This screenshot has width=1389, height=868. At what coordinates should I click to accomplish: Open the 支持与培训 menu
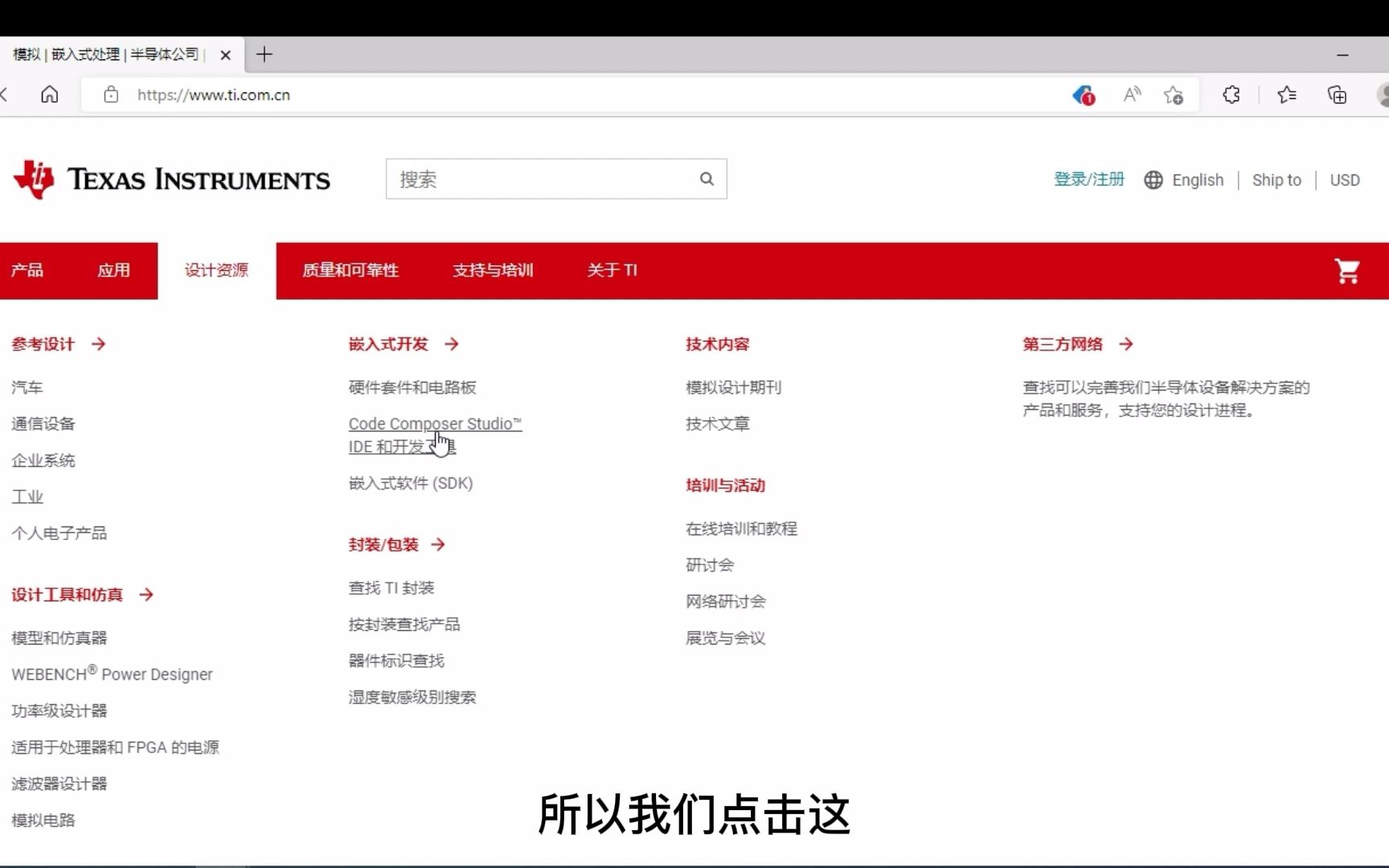pyautogui.click(x=493, y=271)
